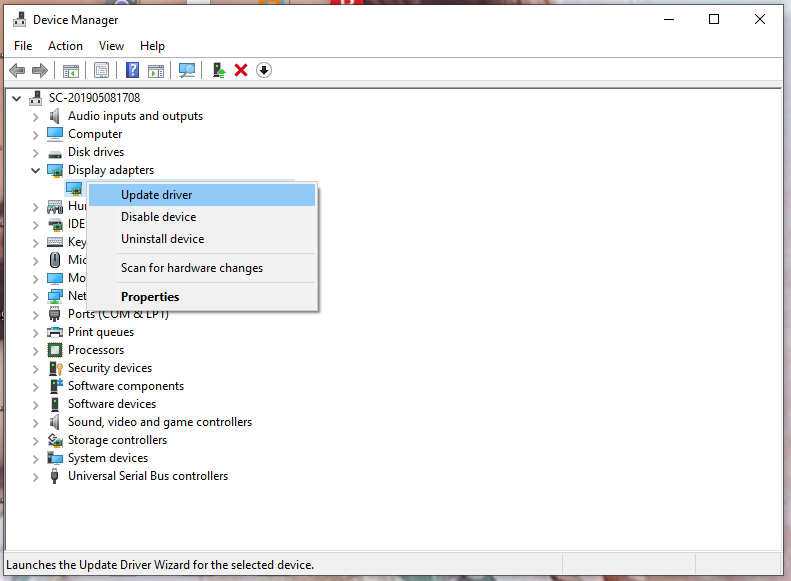Expand the Security devices chevron
791x581 pixels.
pos(35,369)
